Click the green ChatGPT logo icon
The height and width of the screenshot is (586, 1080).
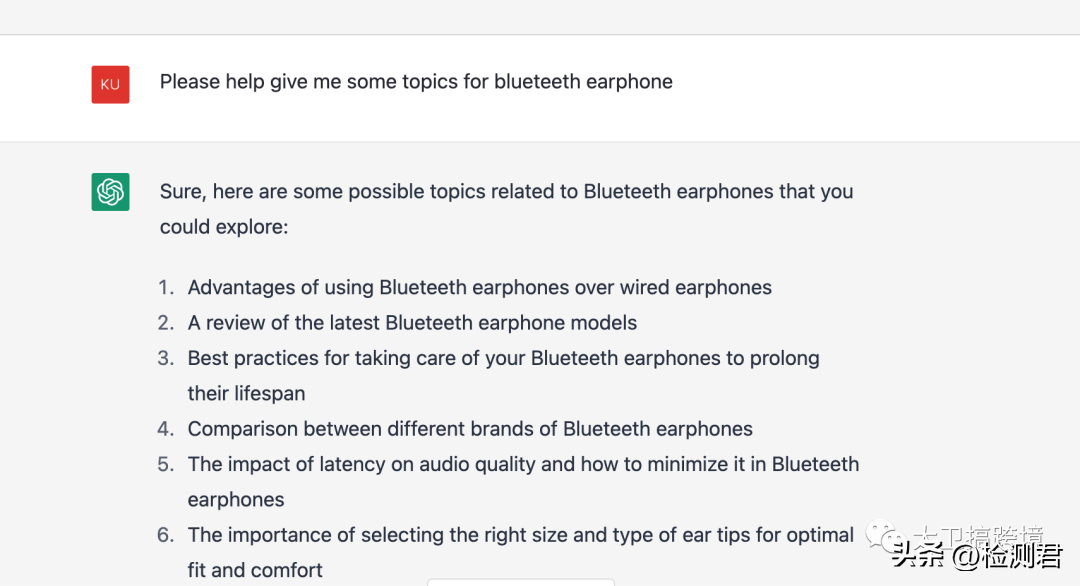pos(110,191)
